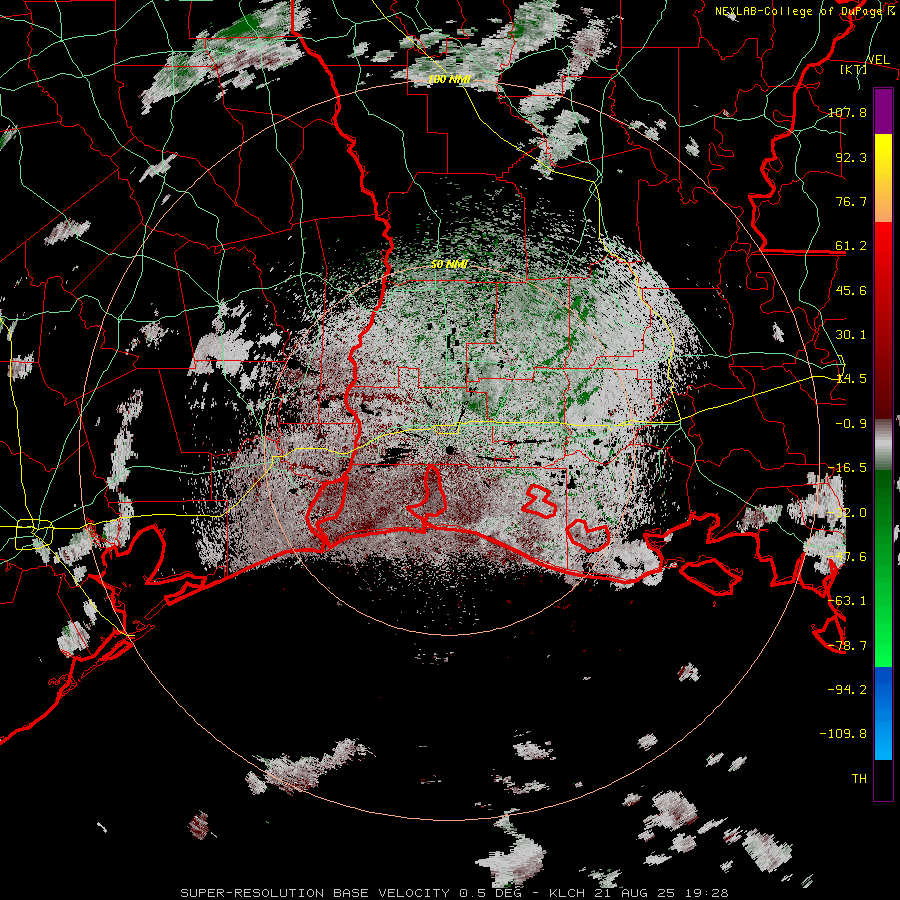
Task: Select the 92.3 scale value
Action: [x=851, y=157]
